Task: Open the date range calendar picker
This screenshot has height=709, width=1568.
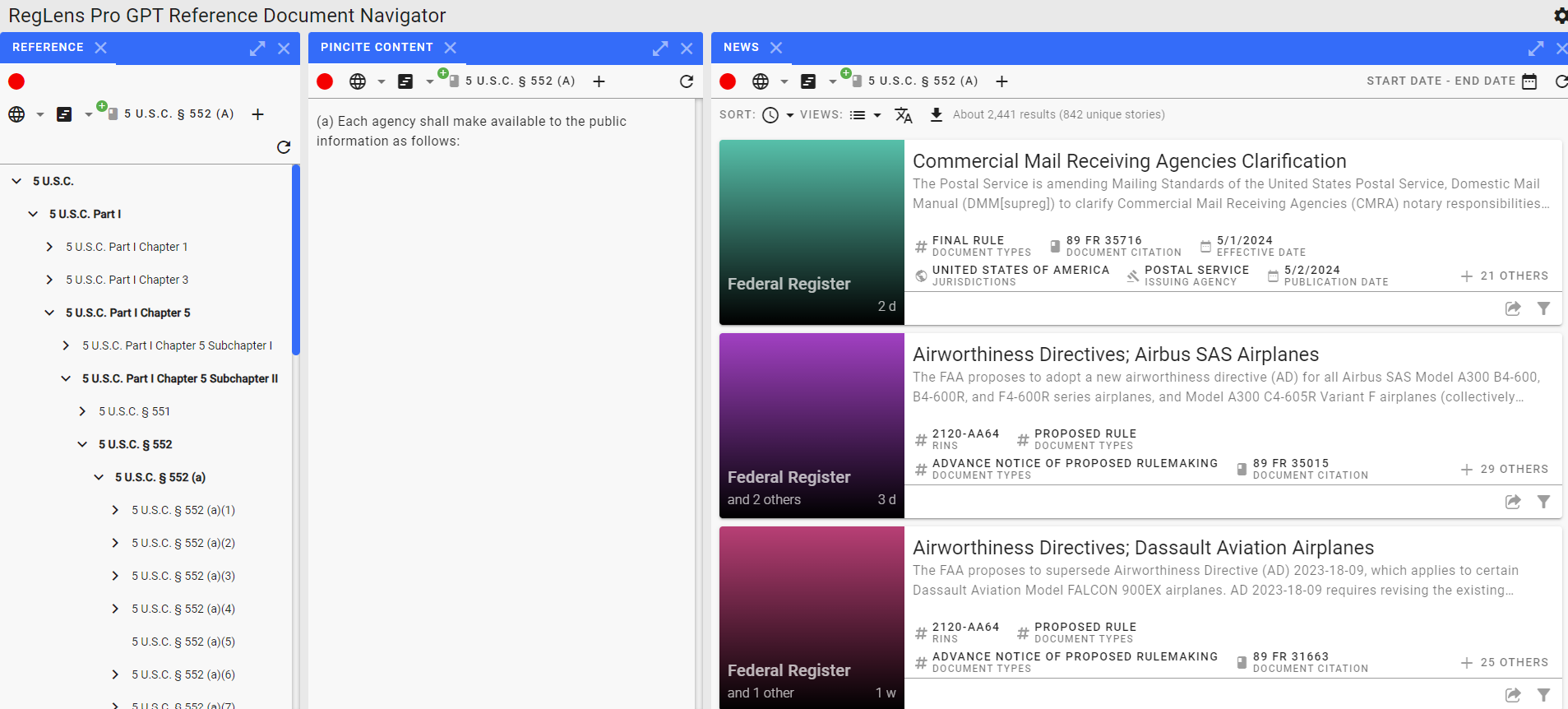Action: (1529, 81)
